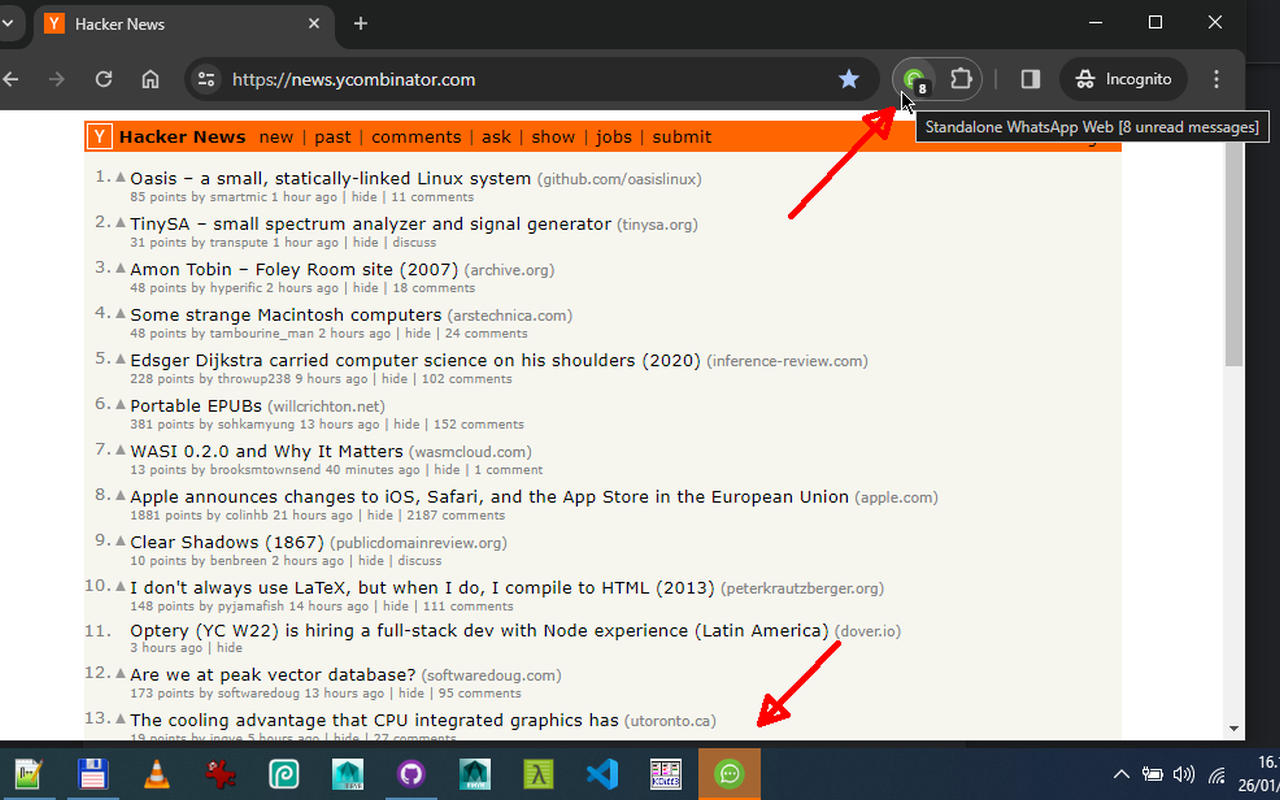Open the 'past' nav link

click(x=333, y=137)
